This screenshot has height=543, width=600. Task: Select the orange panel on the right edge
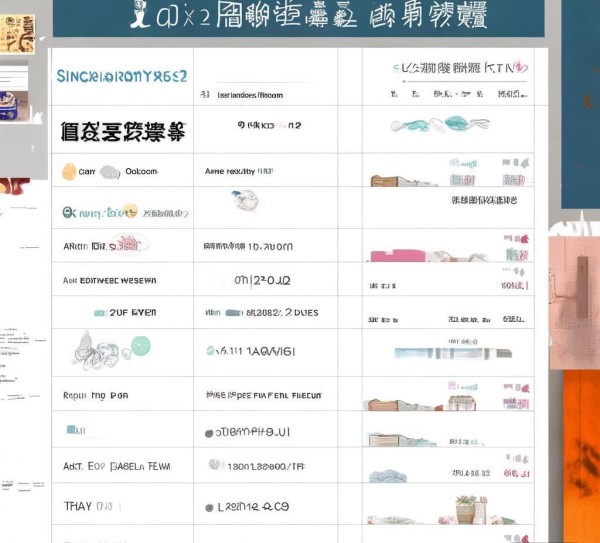[581, 456]
